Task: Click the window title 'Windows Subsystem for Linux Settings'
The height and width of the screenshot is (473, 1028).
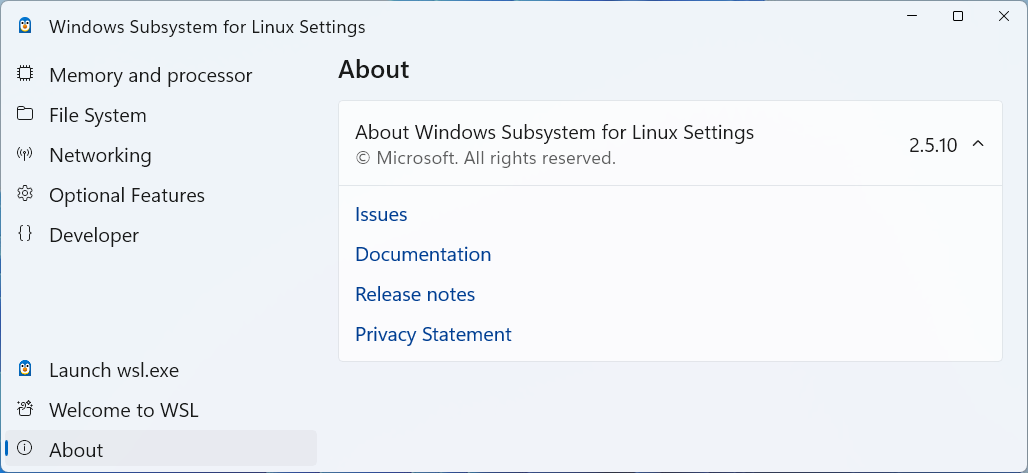Action: [x=207, y=27]
